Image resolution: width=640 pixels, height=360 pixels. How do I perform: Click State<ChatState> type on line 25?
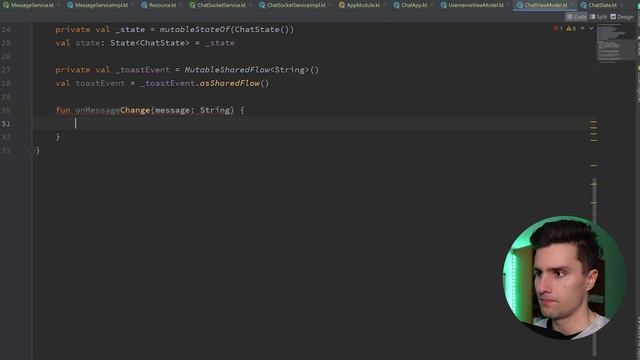(x=150, y=43)
